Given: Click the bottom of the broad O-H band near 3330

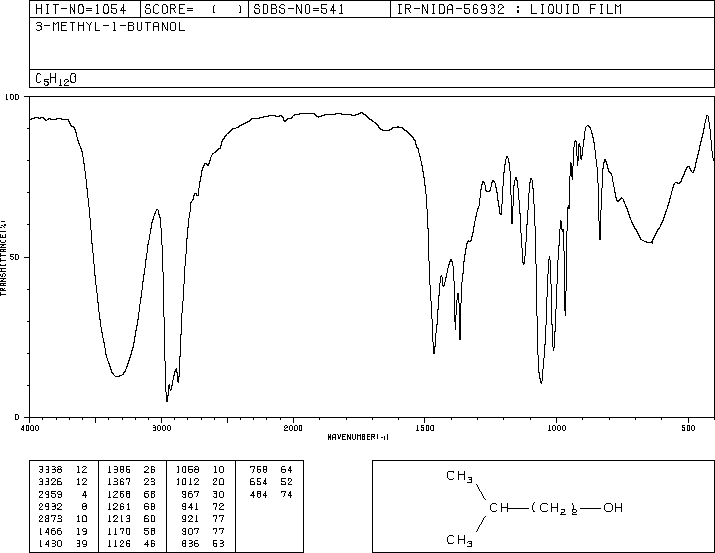Looking at the screenshot, I should pos(118,376).
